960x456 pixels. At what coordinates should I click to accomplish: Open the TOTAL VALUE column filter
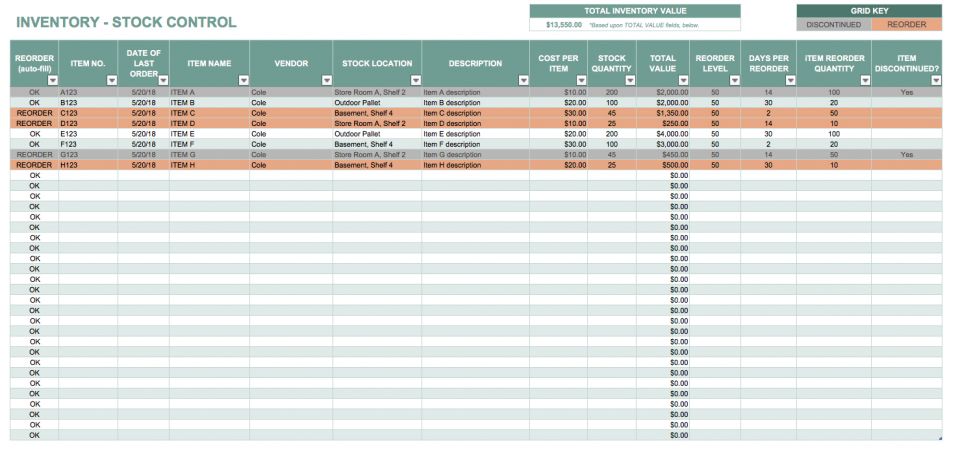tap(685, 81)
